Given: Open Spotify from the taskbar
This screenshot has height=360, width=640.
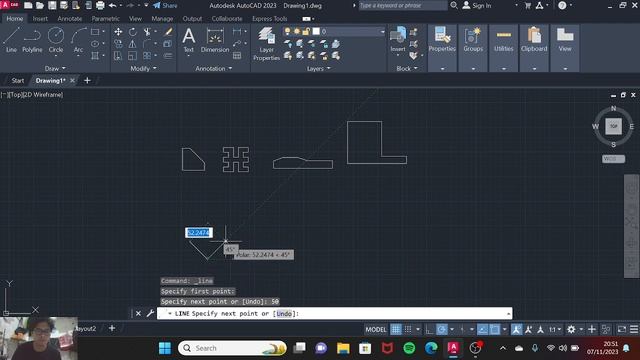Looking at the screenshot, I should pyautogui.click(x=409, y=348).
